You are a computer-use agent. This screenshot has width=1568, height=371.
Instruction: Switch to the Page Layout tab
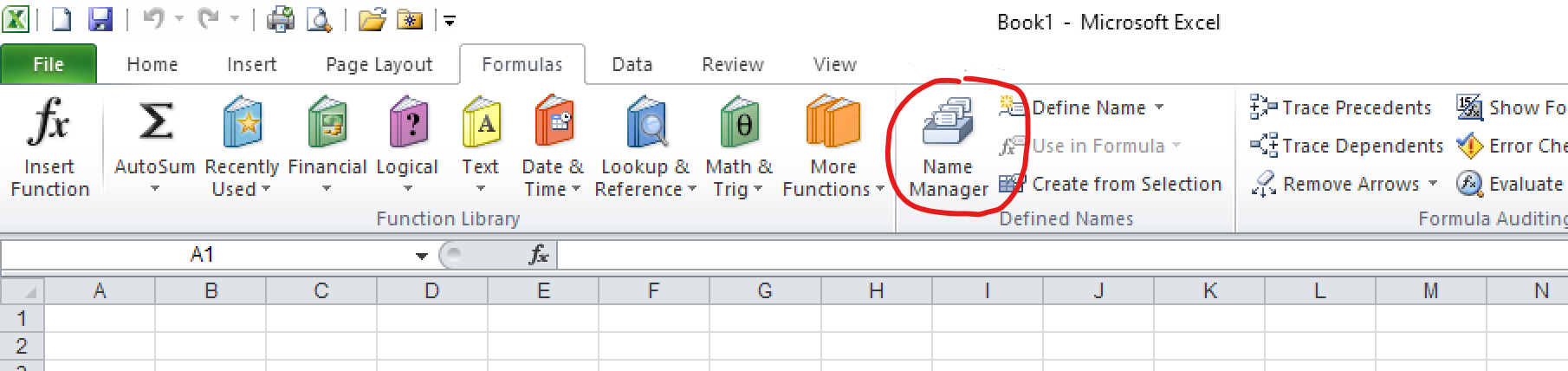(379, 65)
